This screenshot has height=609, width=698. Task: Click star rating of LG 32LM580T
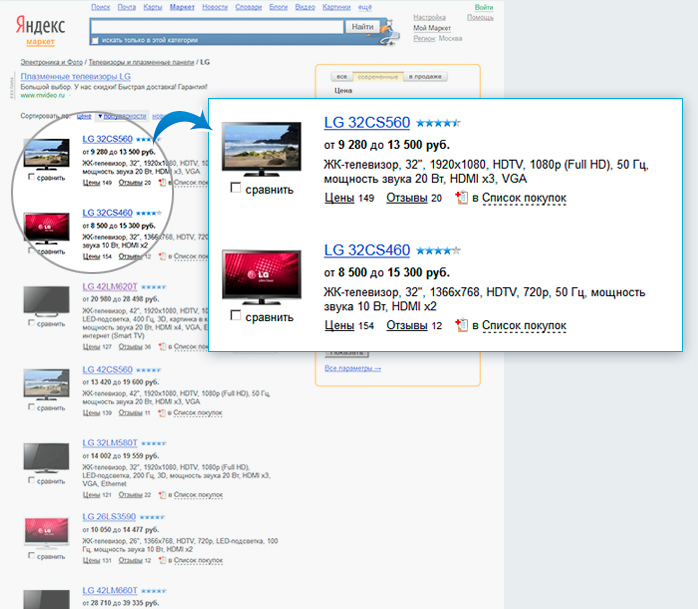pos(154,443)
